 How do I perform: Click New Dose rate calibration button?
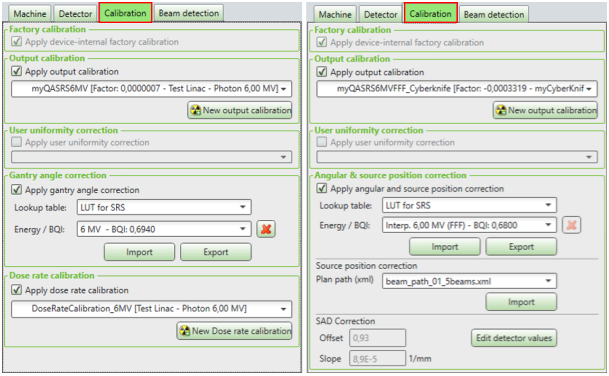[x=234, y=331]
